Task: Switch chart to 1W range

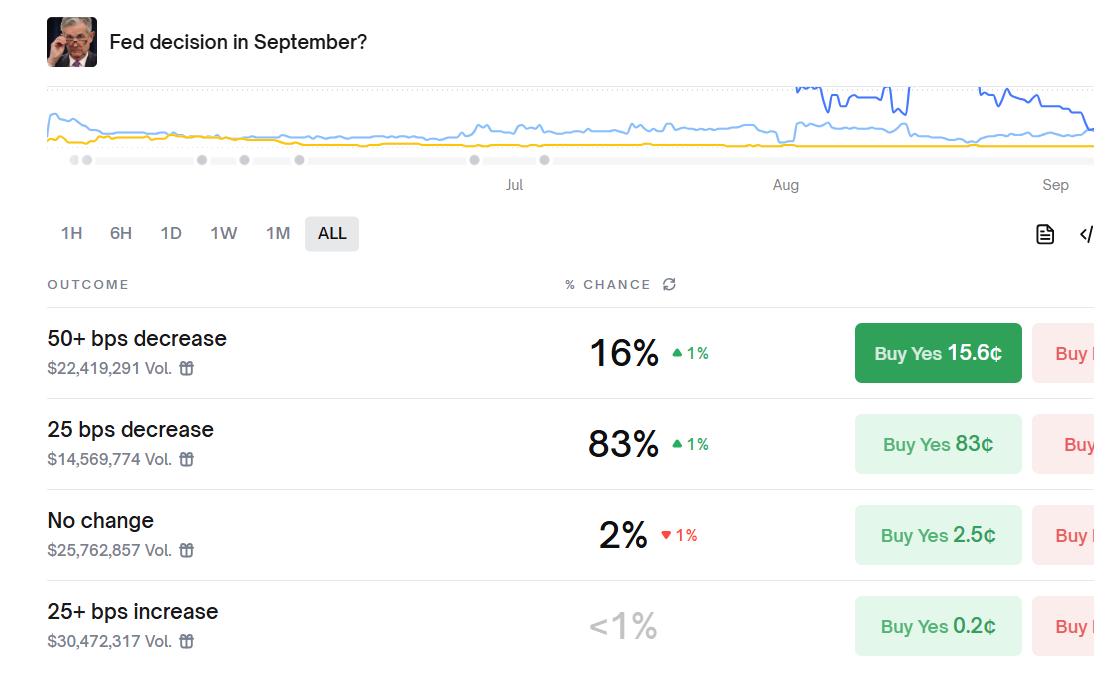Action: [224, 233]
